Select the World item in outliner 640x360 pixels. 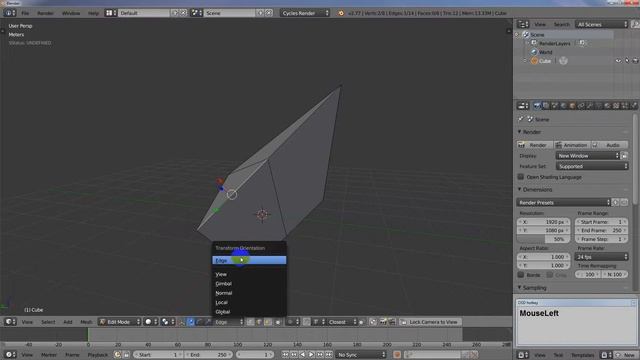[x=545, y=52]
